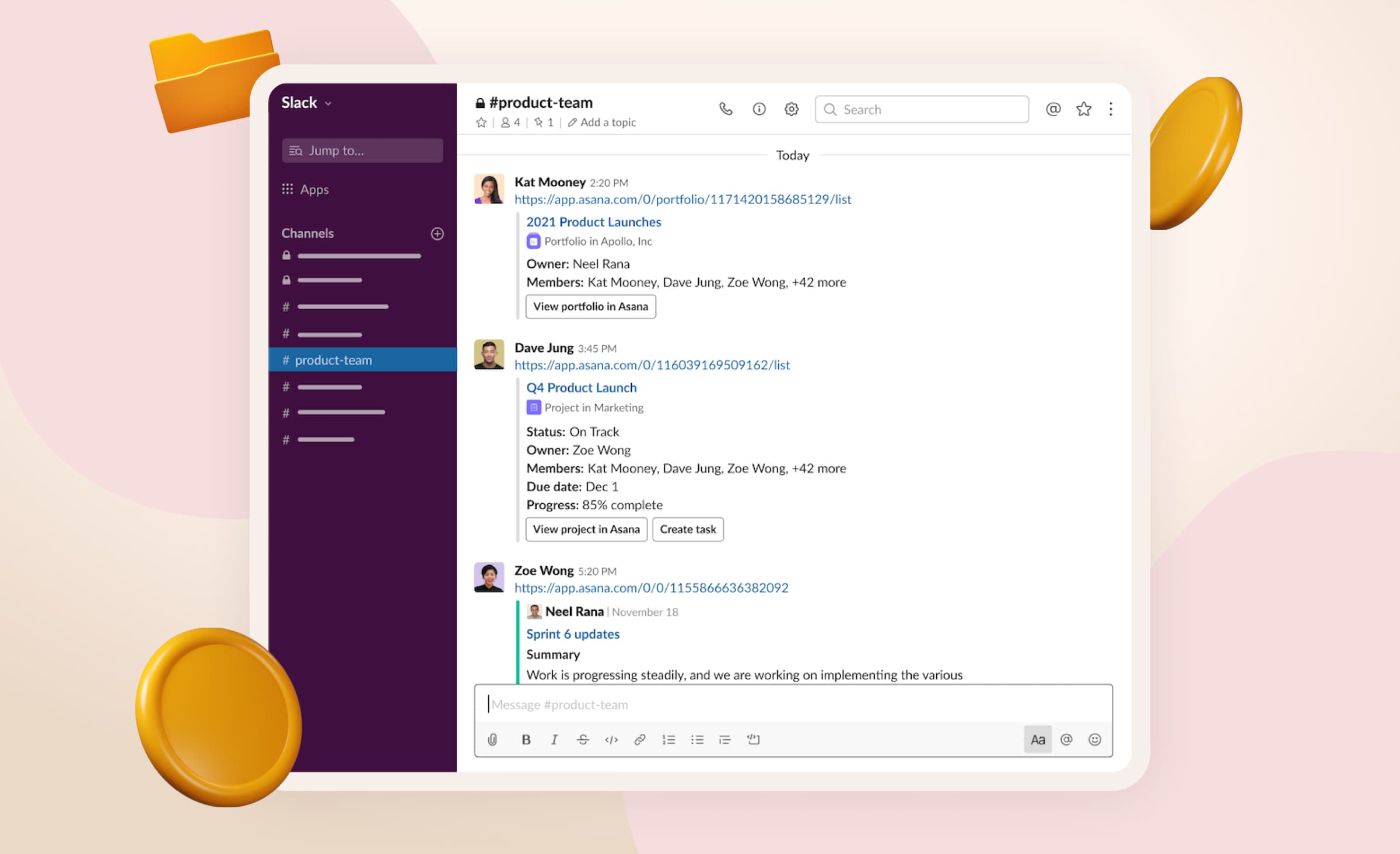Click the Jump to... box

362,150
